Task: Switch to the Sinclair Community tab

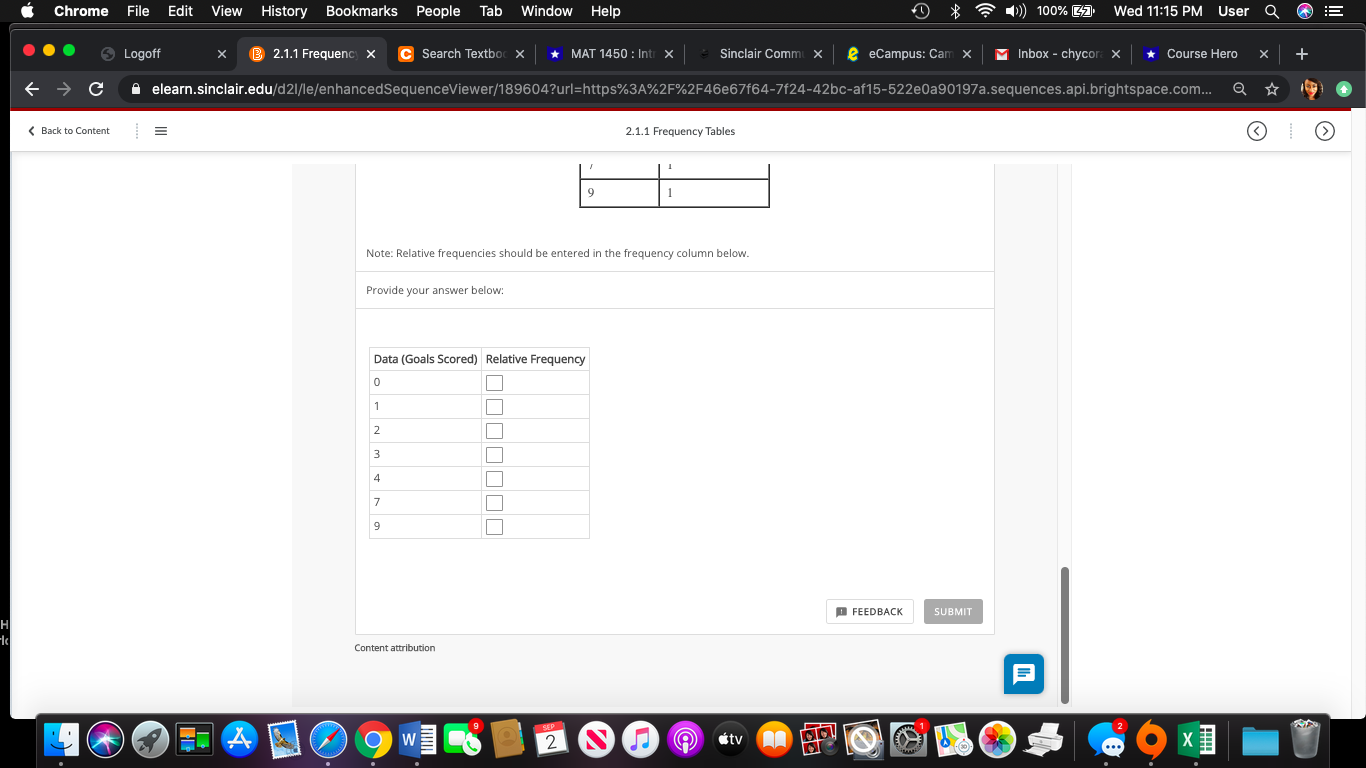Action: (x=761, y=54)
